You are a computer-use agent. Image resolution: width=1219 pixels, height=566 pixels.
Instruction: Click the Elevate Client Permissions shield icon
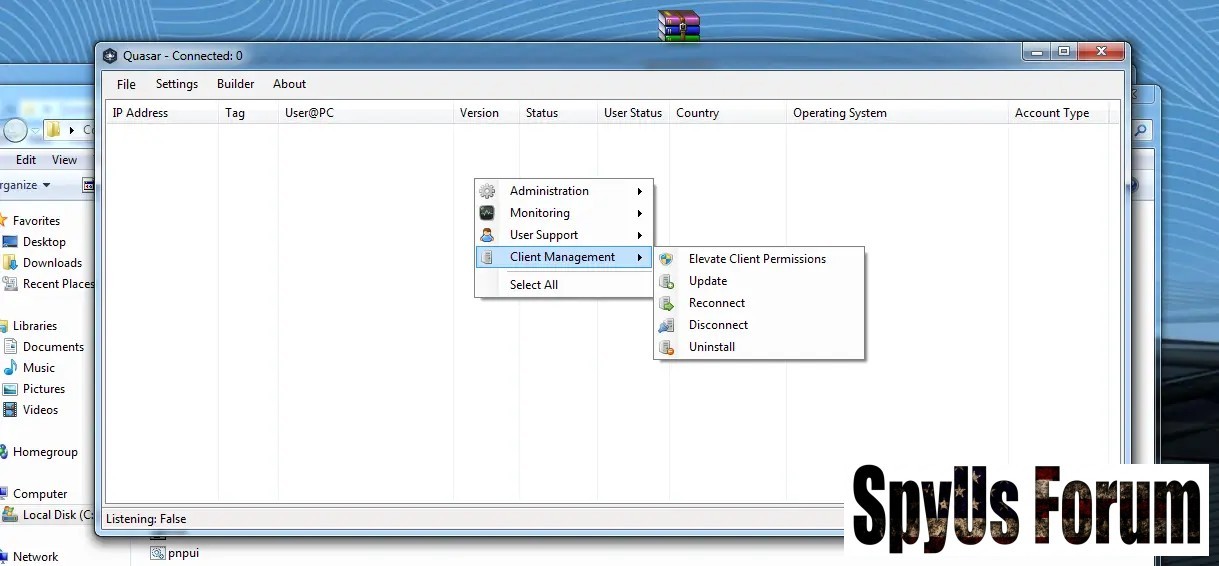click(x=667, y=259)
